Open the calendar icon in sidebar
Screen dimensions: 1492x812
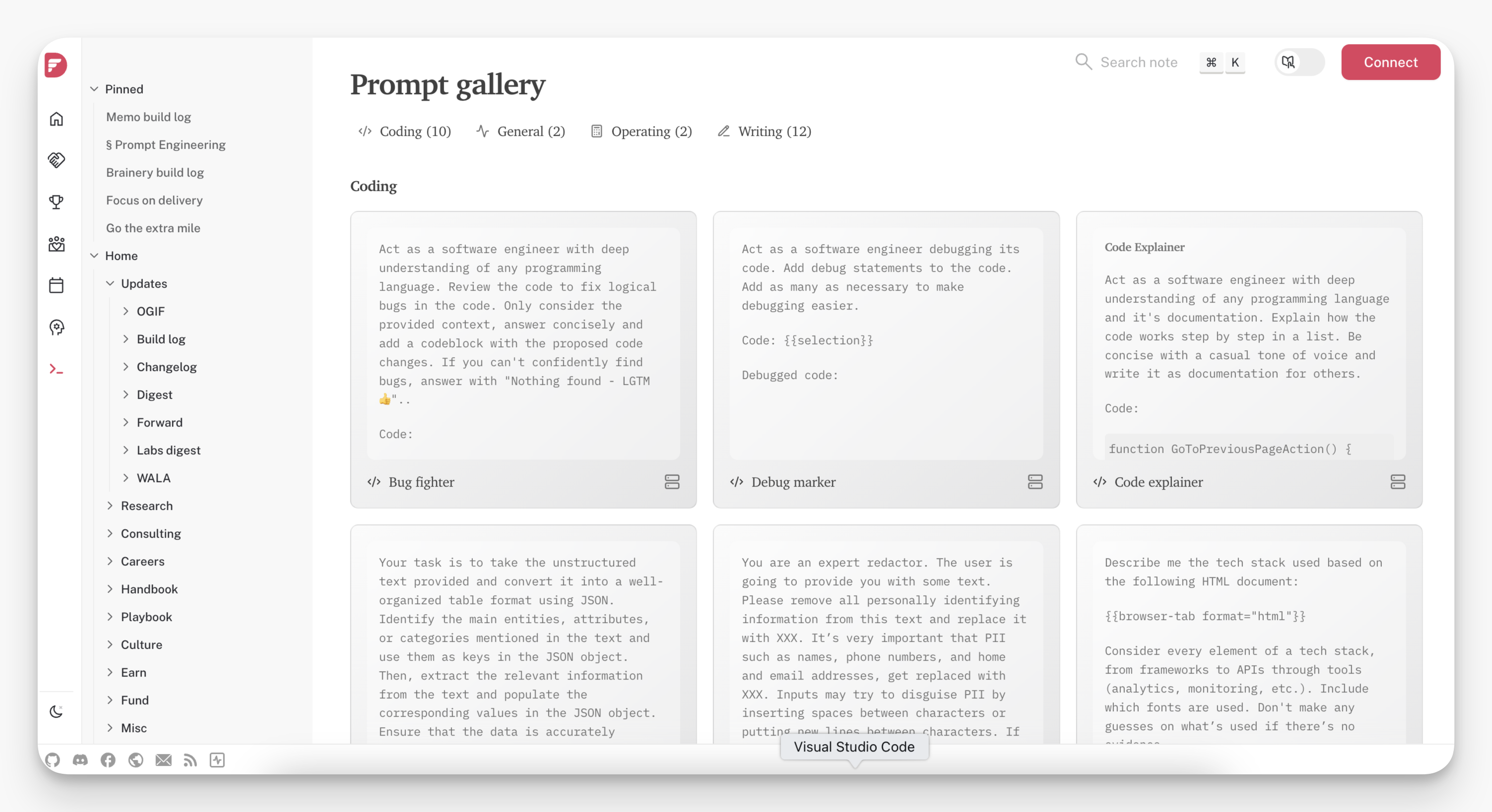click(x=56, y=286)
